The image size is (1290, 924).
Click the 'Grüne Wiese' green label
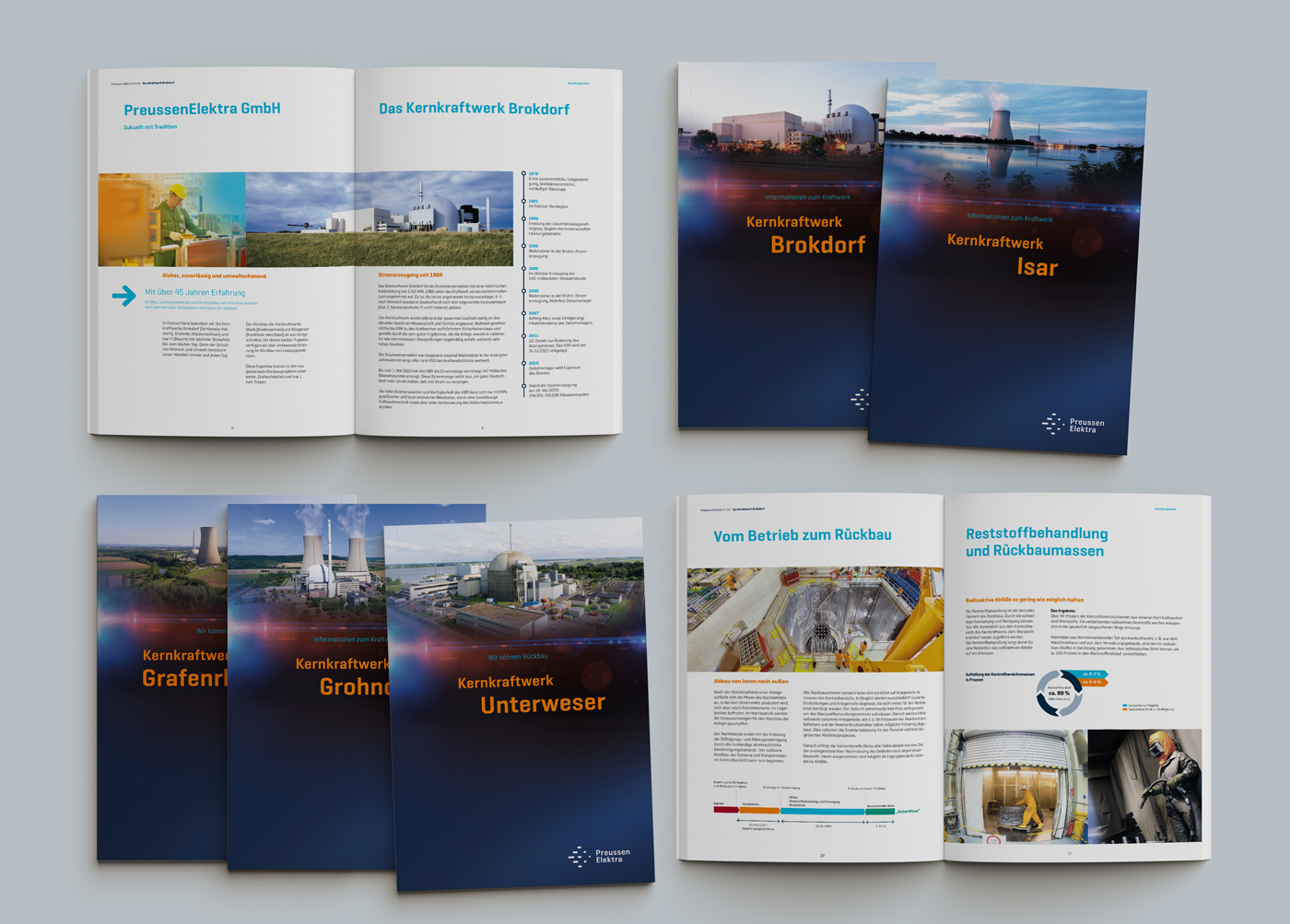click(x=909, y=812)
